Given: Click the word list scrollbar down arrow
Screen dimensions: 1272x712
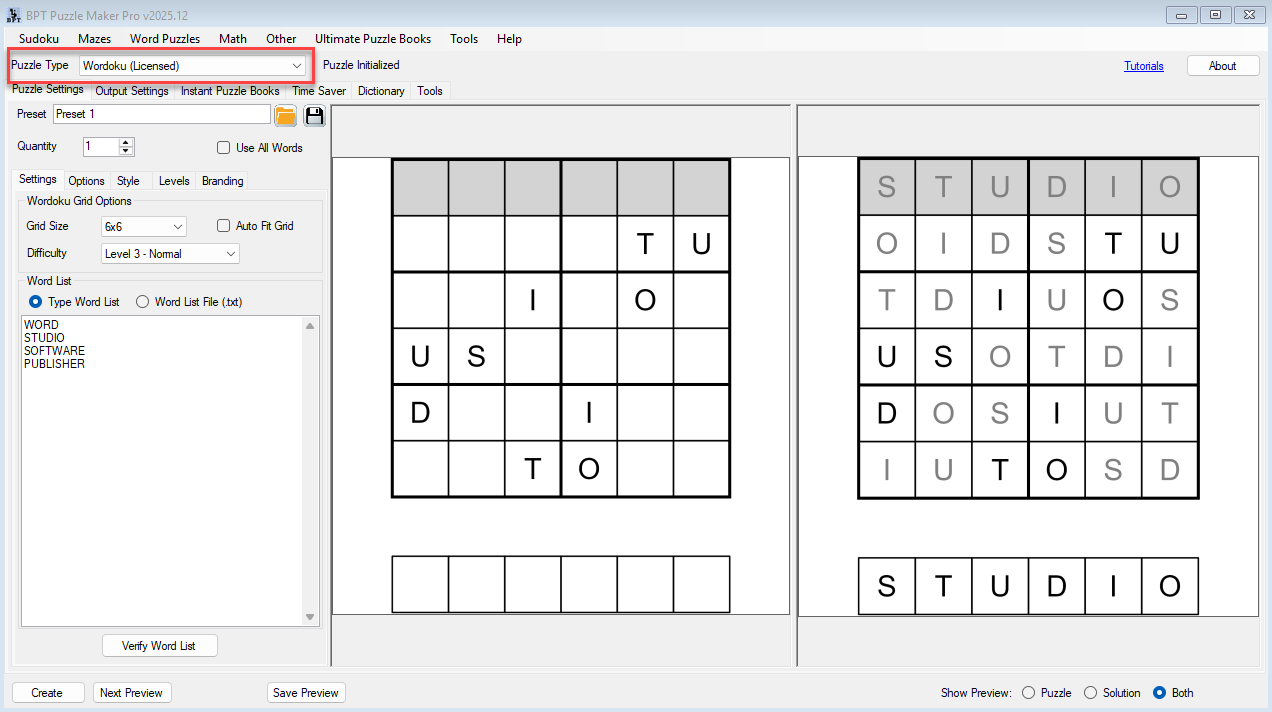Looking at the screenshot, I should pos(310,617).
